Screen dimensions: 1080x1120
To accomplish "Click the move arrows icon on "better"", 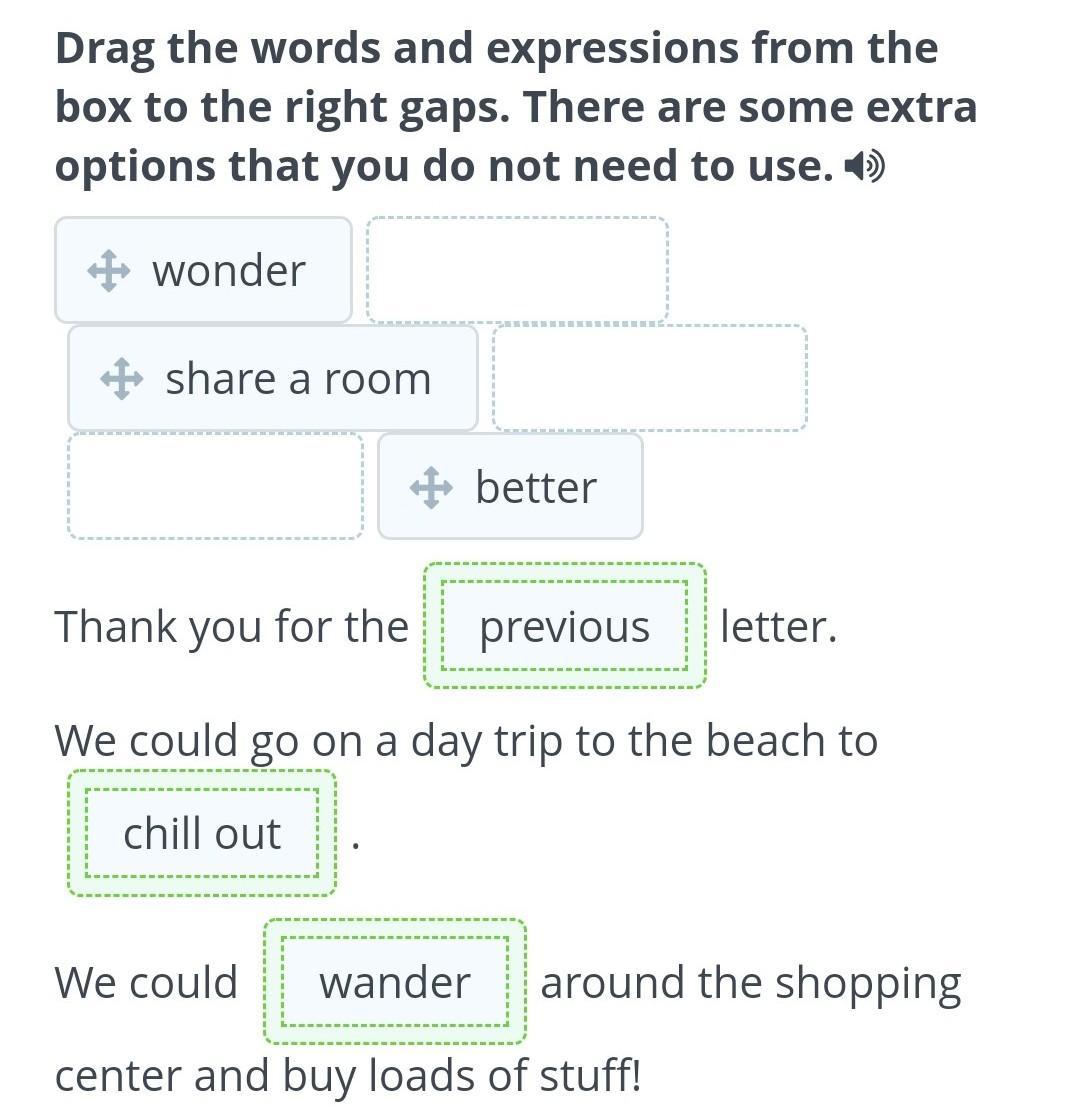I will (x=431, y=488).
